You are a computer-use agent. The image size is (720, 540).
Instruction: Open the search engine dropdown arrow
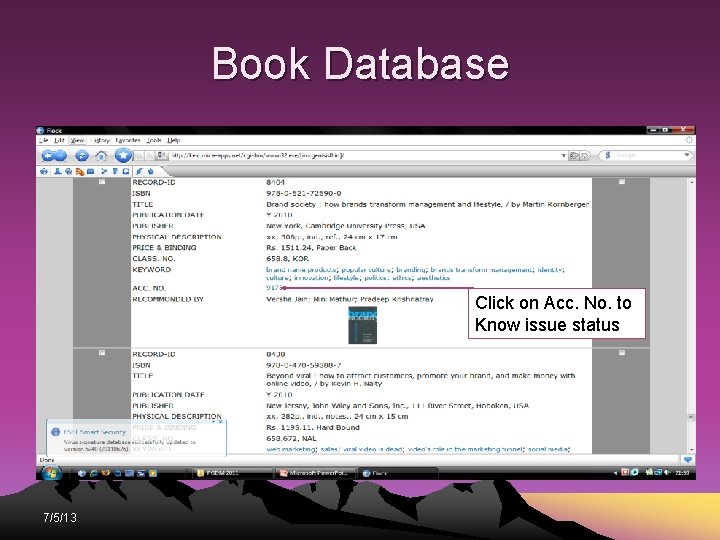(x=686, y=155)
